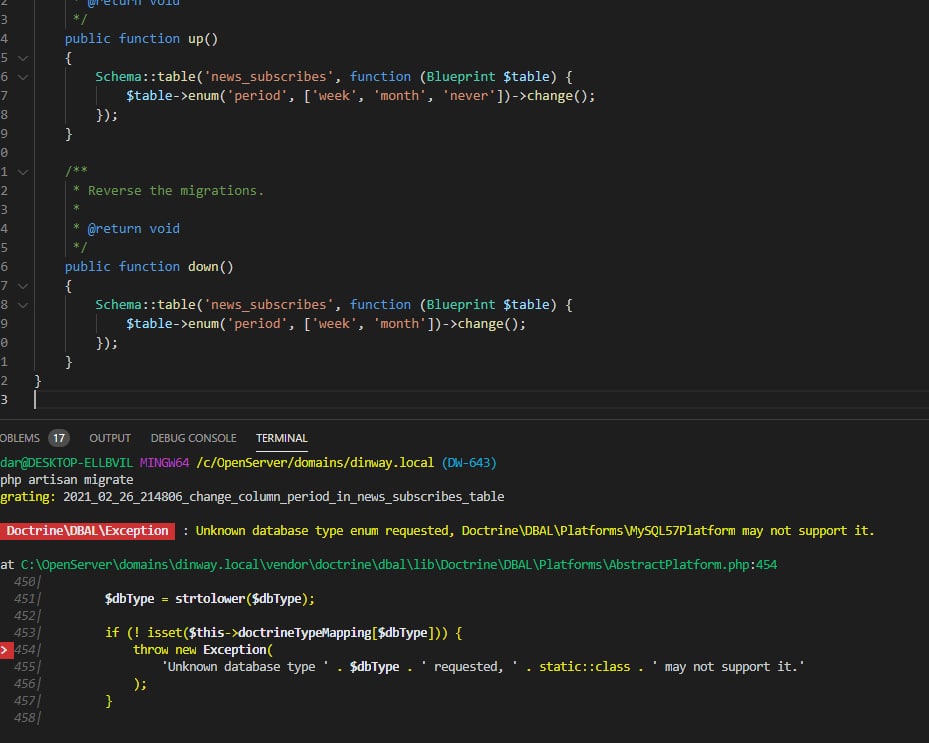Click 'public function up()' text
The height and width of the screenshot is (743, 929).
[142, 39]
